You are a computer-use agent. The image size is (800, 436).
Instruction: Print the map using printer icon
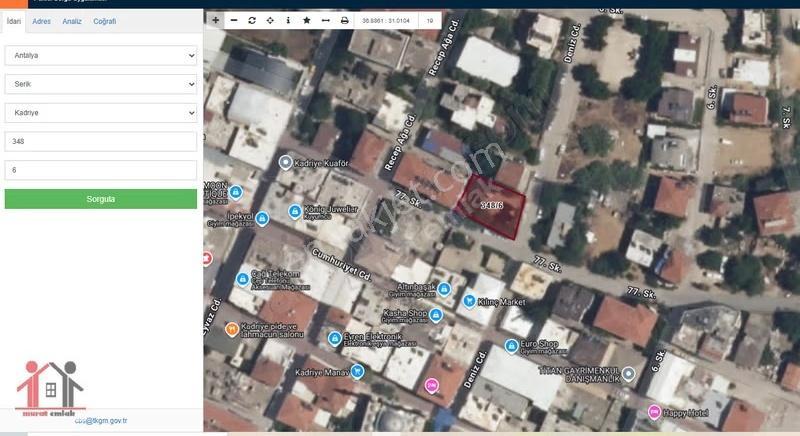tap(344, 20)
